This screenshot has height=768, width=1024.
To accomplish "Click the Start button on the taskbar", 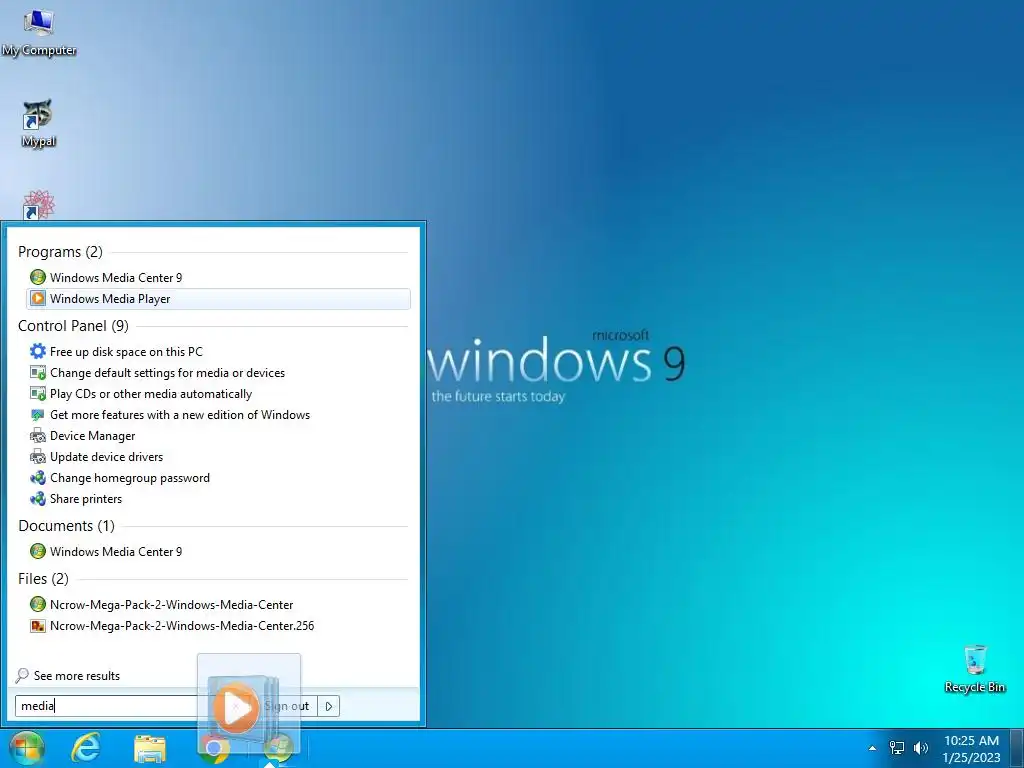I will pyautogui.click(x=27, y=748).
